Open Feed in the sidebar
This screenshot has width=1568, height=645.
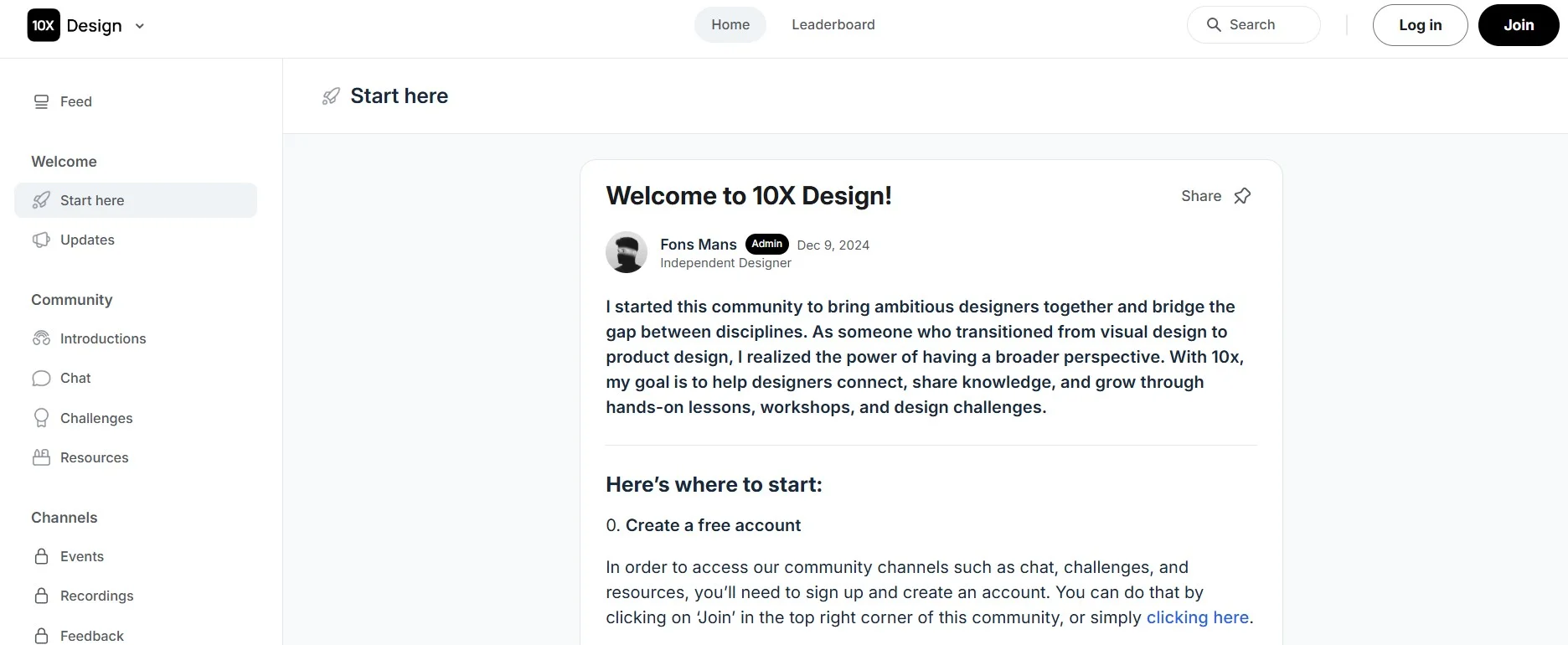(x=136, y=101)
